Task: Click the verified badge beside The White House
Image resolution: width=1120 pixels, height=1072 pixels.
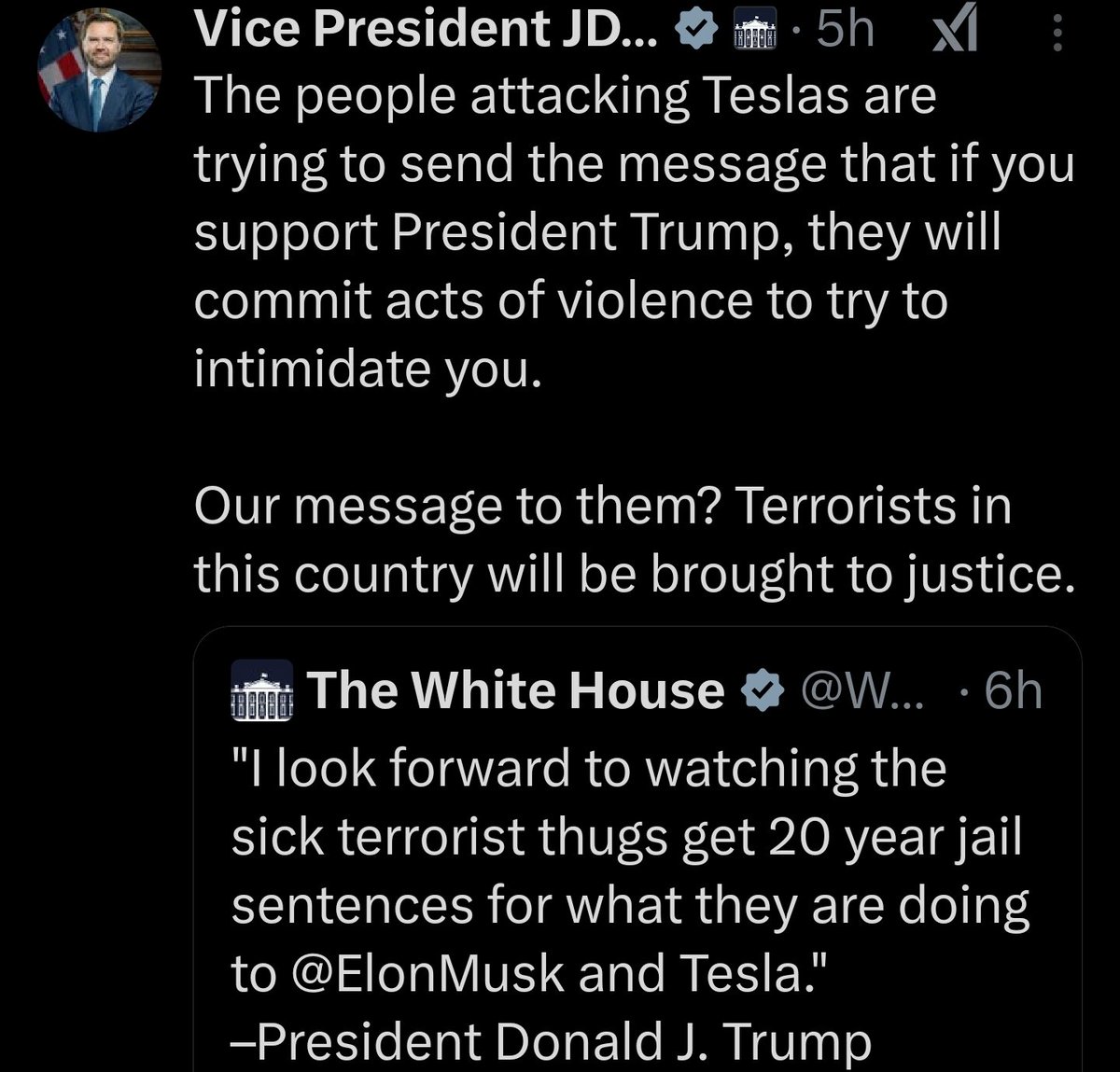Action: [x=761, y=690]
